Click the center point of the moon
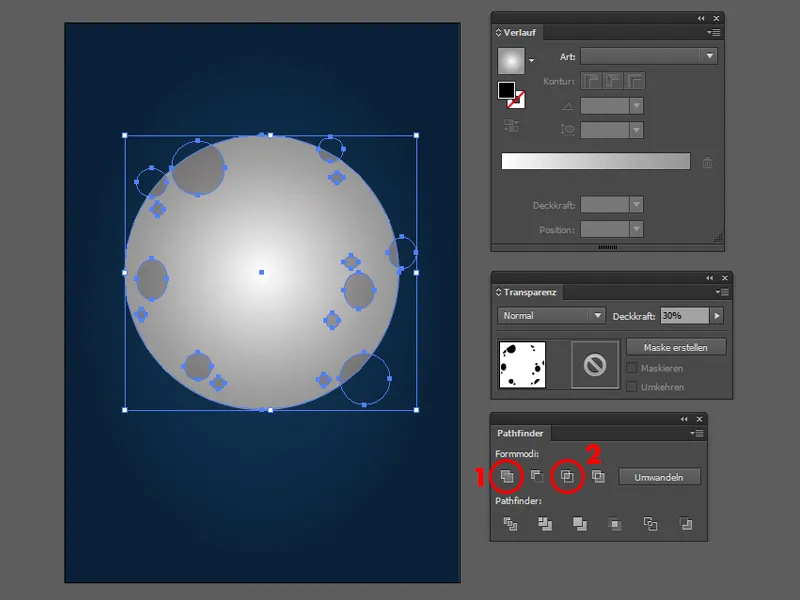The width and height of the screenshot is (800, 600). (261, 272)
